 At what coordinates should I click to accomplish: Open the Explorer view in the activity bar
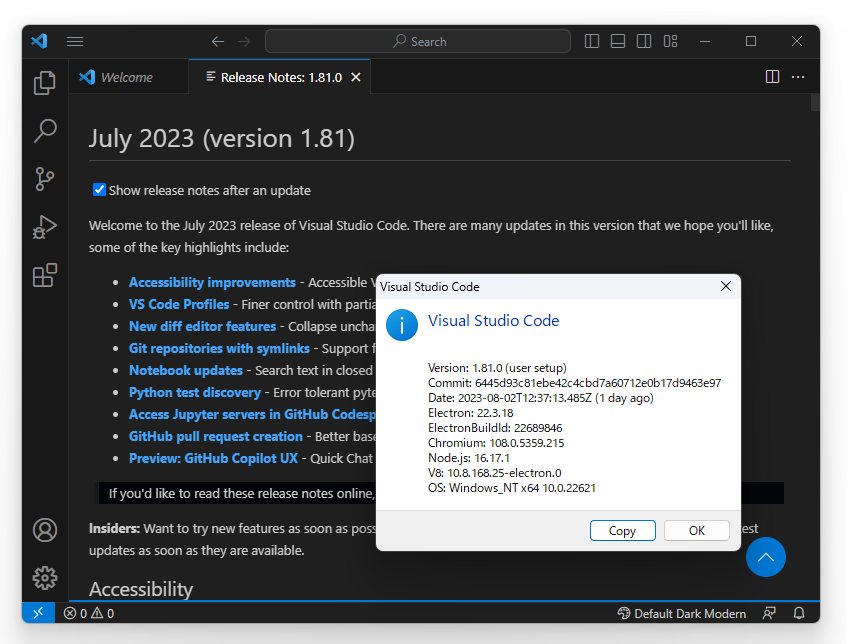[44, 83]
